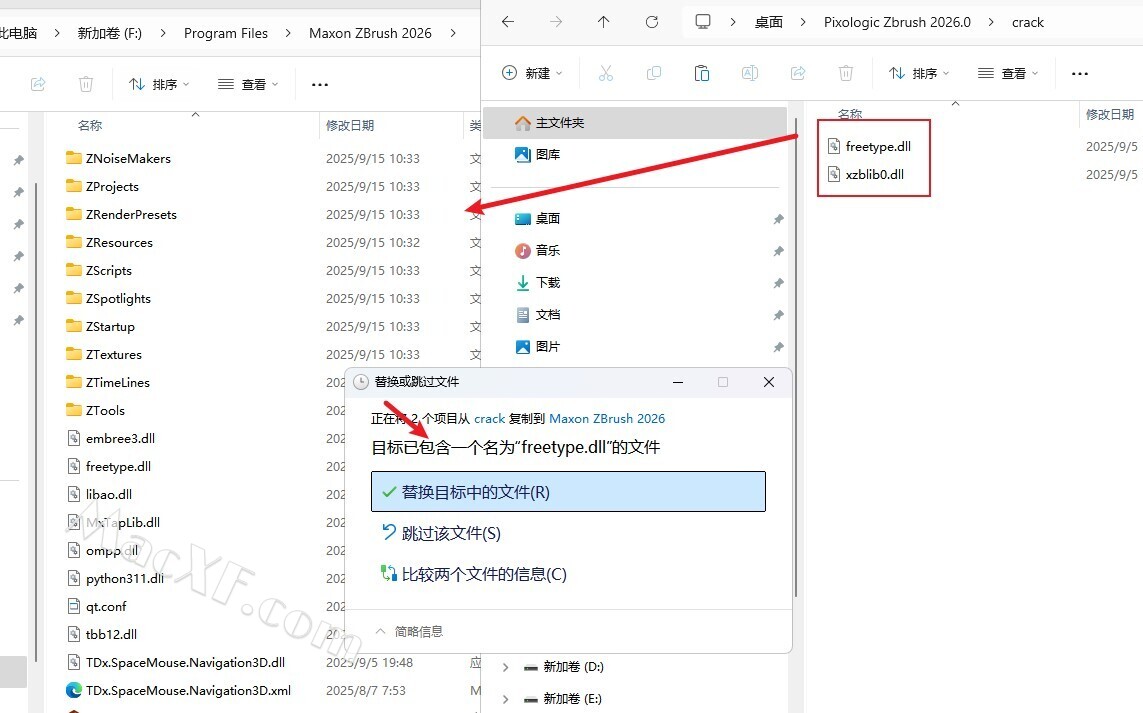Screen dimensions: 1143x713
Task: Click 桌面 in the crack window breadcrumb
Action: point(768,22)
